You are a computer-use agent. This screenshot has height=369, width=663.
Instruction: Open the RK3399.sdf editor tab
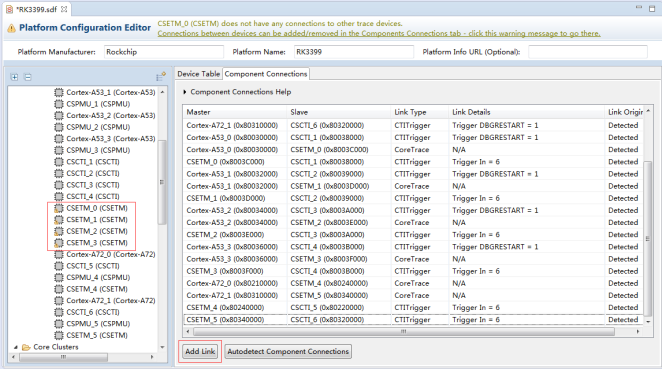(x=36, y=9)
